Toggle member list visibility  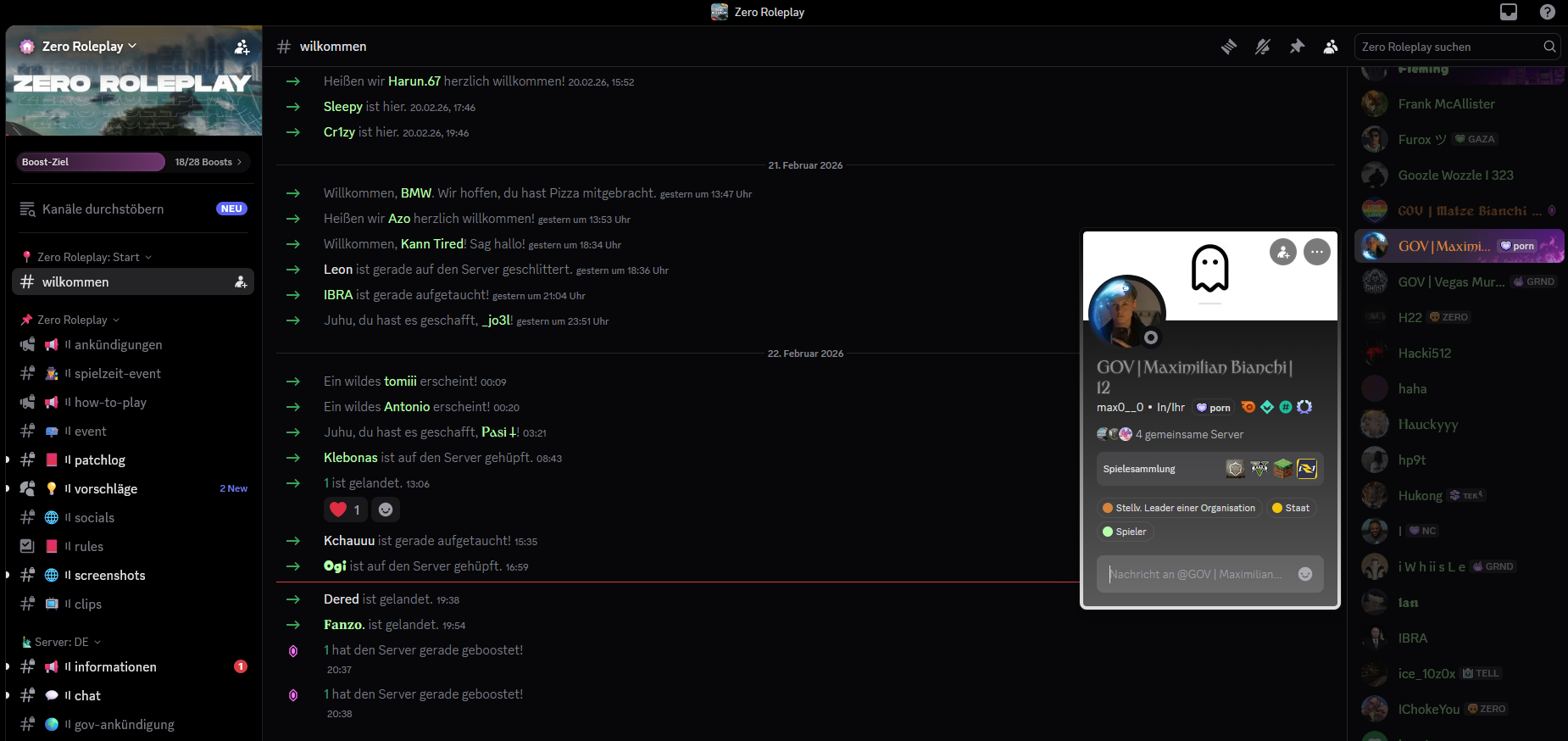click(1331, 47)
